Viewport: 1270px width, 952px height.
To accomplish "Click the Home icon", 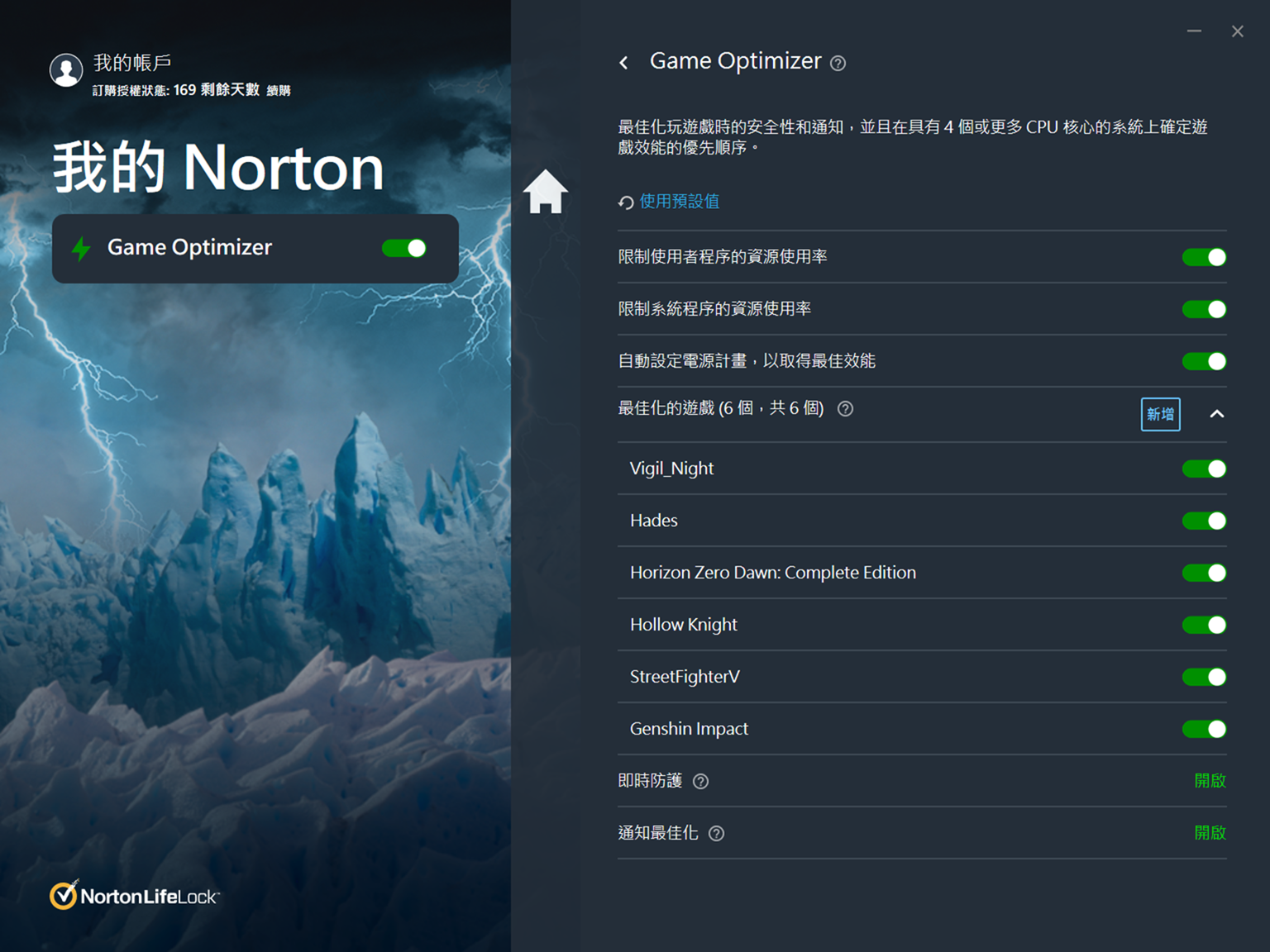I will point(545,193).
